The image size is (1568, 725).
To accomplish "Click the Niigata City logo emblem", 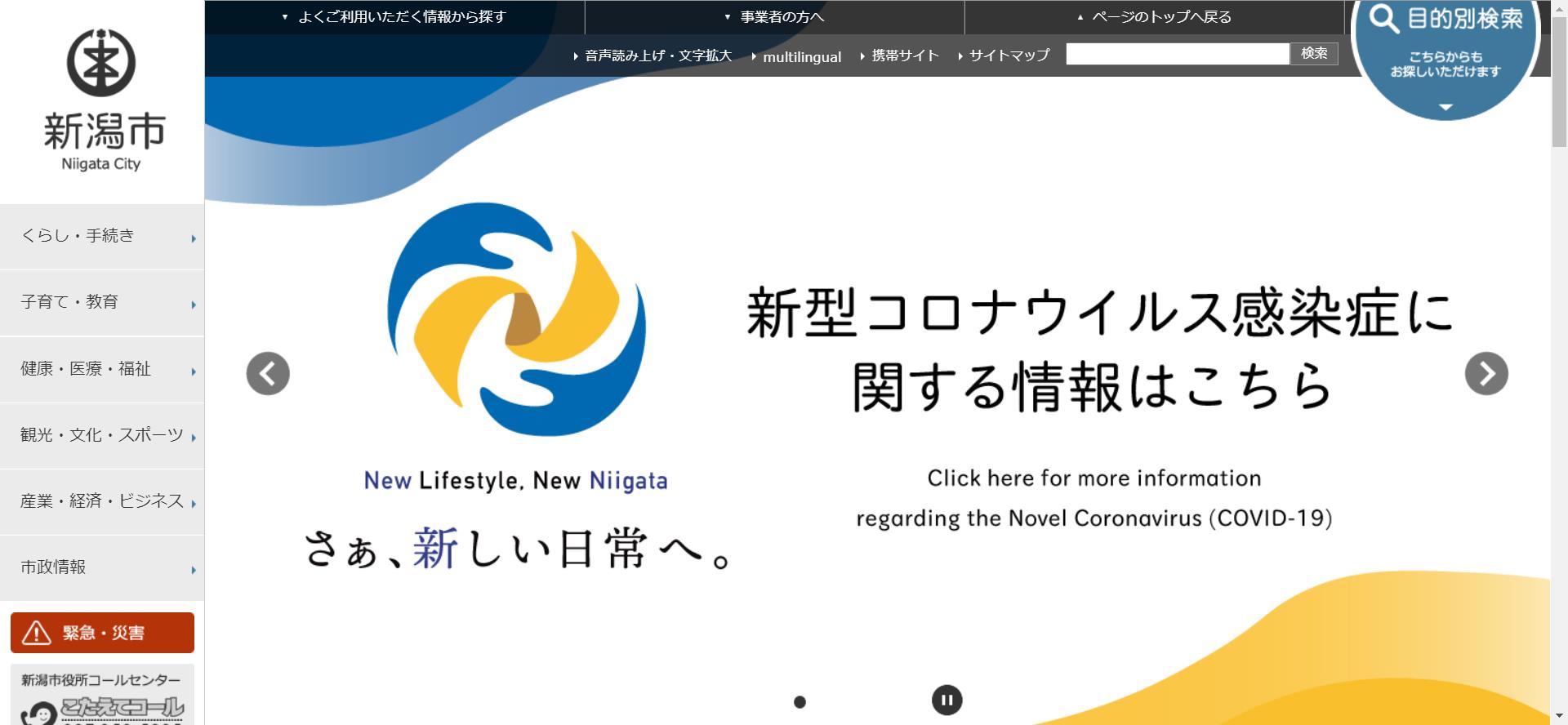I will 101,63.
